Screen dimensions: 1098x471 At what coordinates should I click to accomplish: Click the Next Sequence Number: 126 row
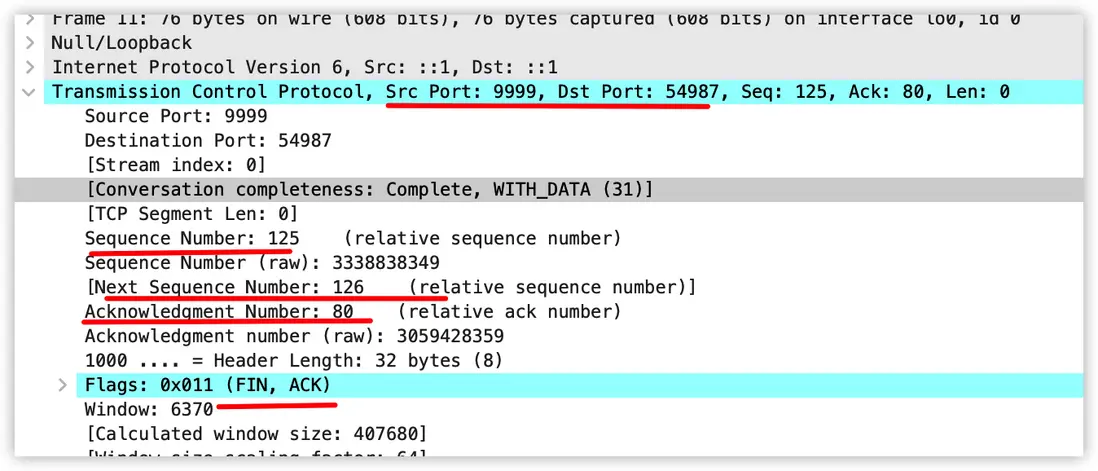click(389, 287)
